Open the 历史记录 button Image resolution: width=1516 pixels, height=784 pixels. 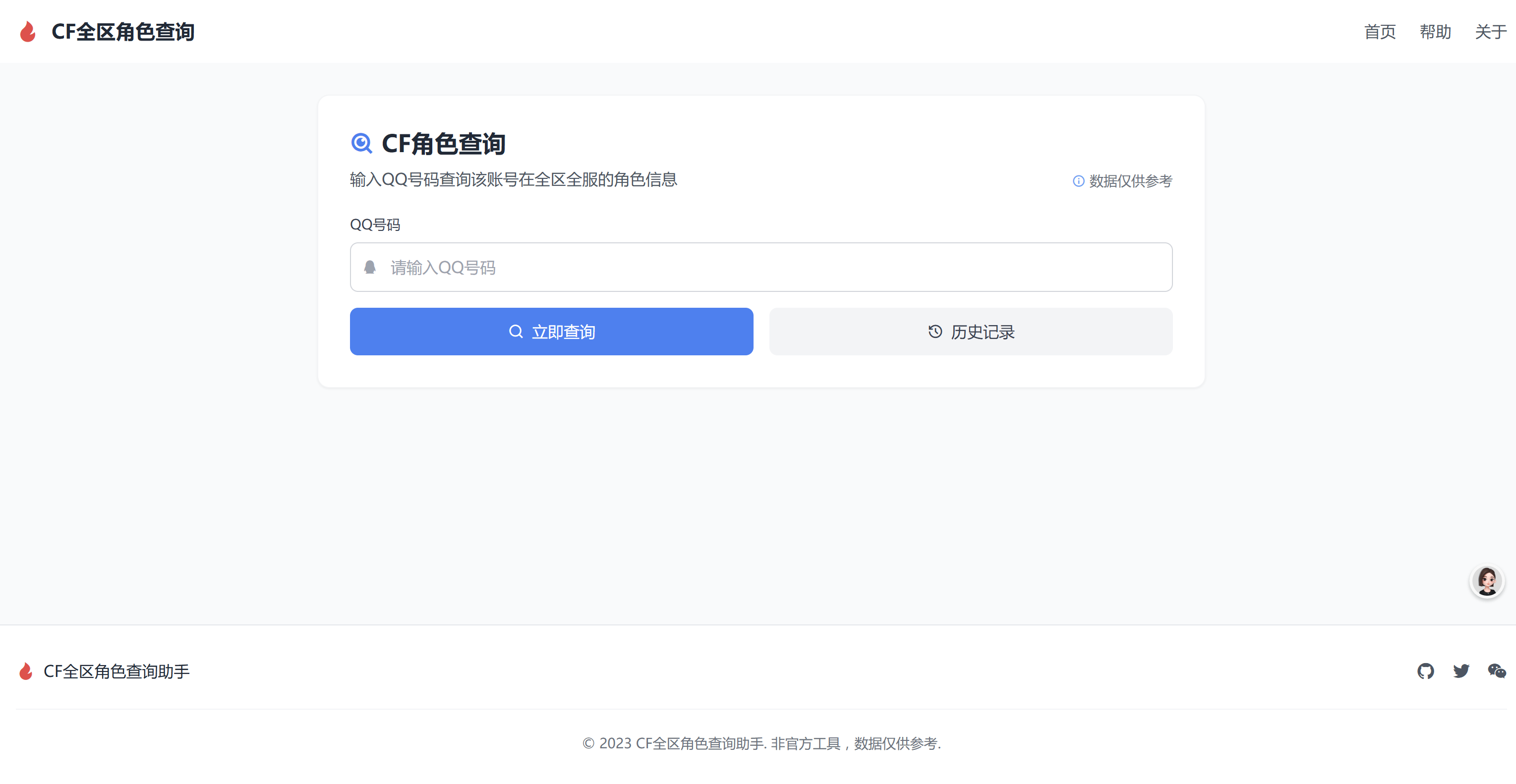click(x=971, y=332)
